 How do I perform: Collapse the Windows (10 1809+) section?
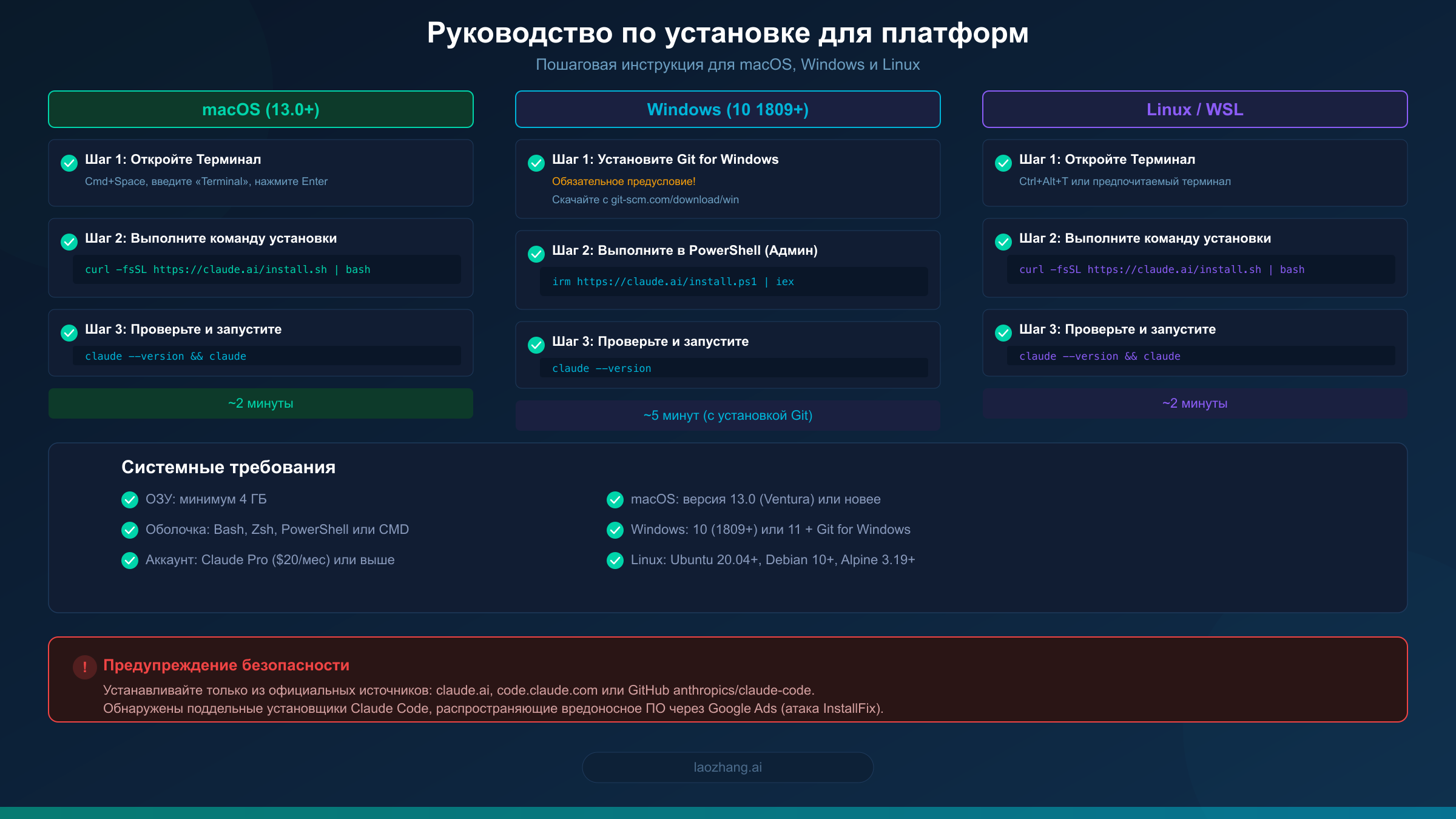tap(727, 109)
